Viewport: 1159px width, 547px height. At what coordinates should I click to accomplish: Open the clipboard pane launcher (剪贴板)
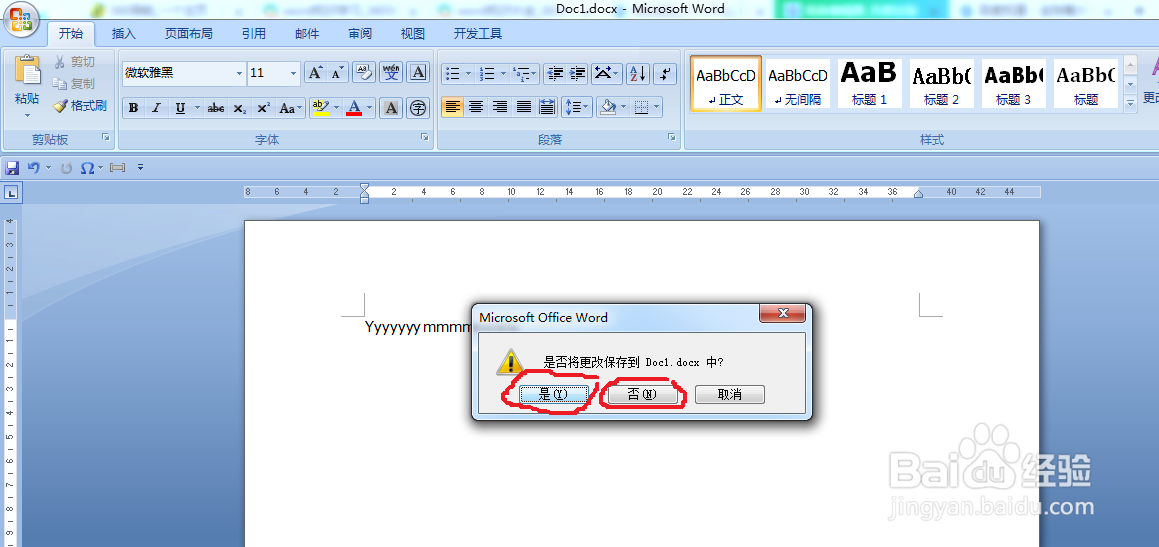106,137
